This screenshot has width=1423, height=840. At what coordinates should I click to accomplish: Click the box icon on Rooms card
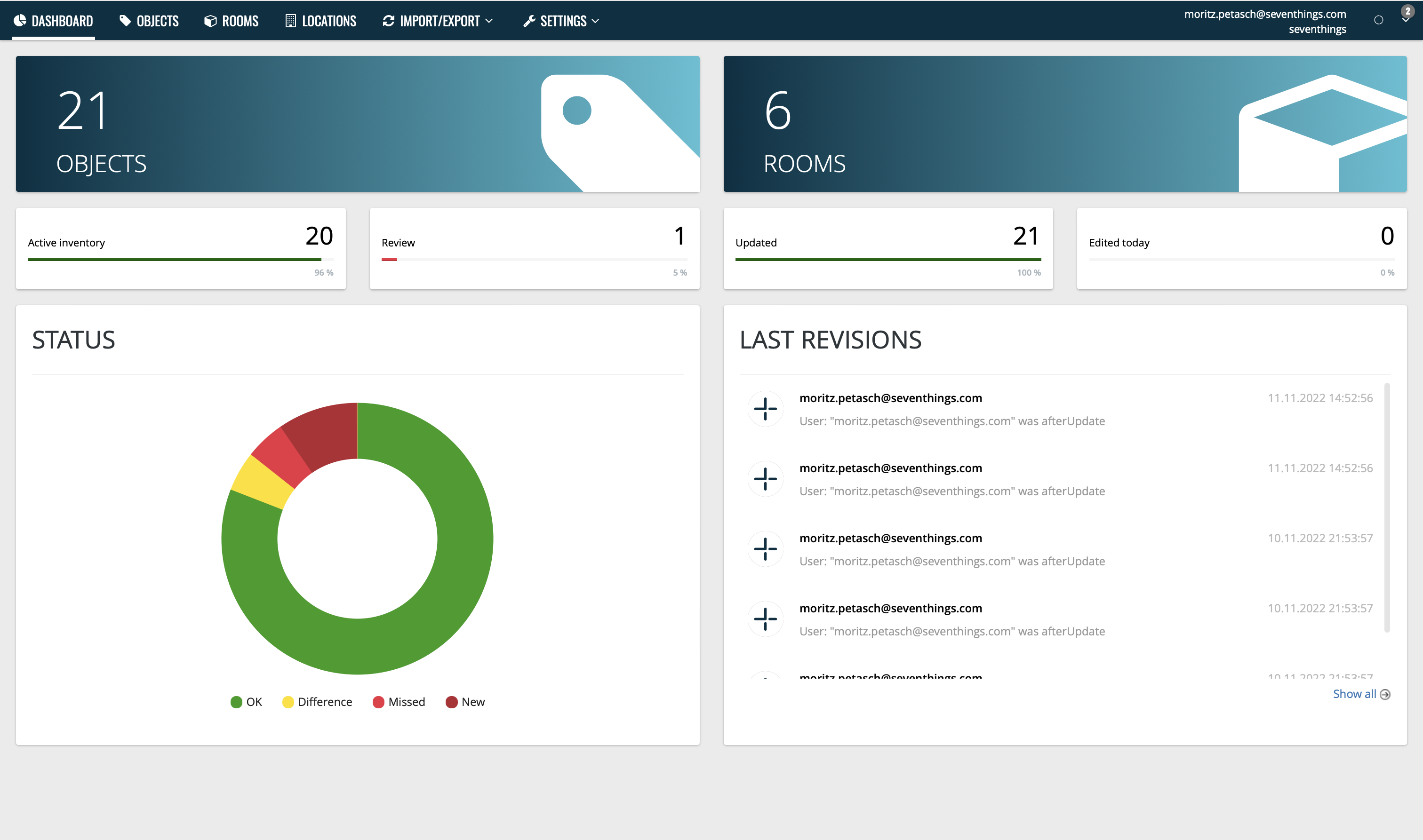click(x=1323, y=133)
